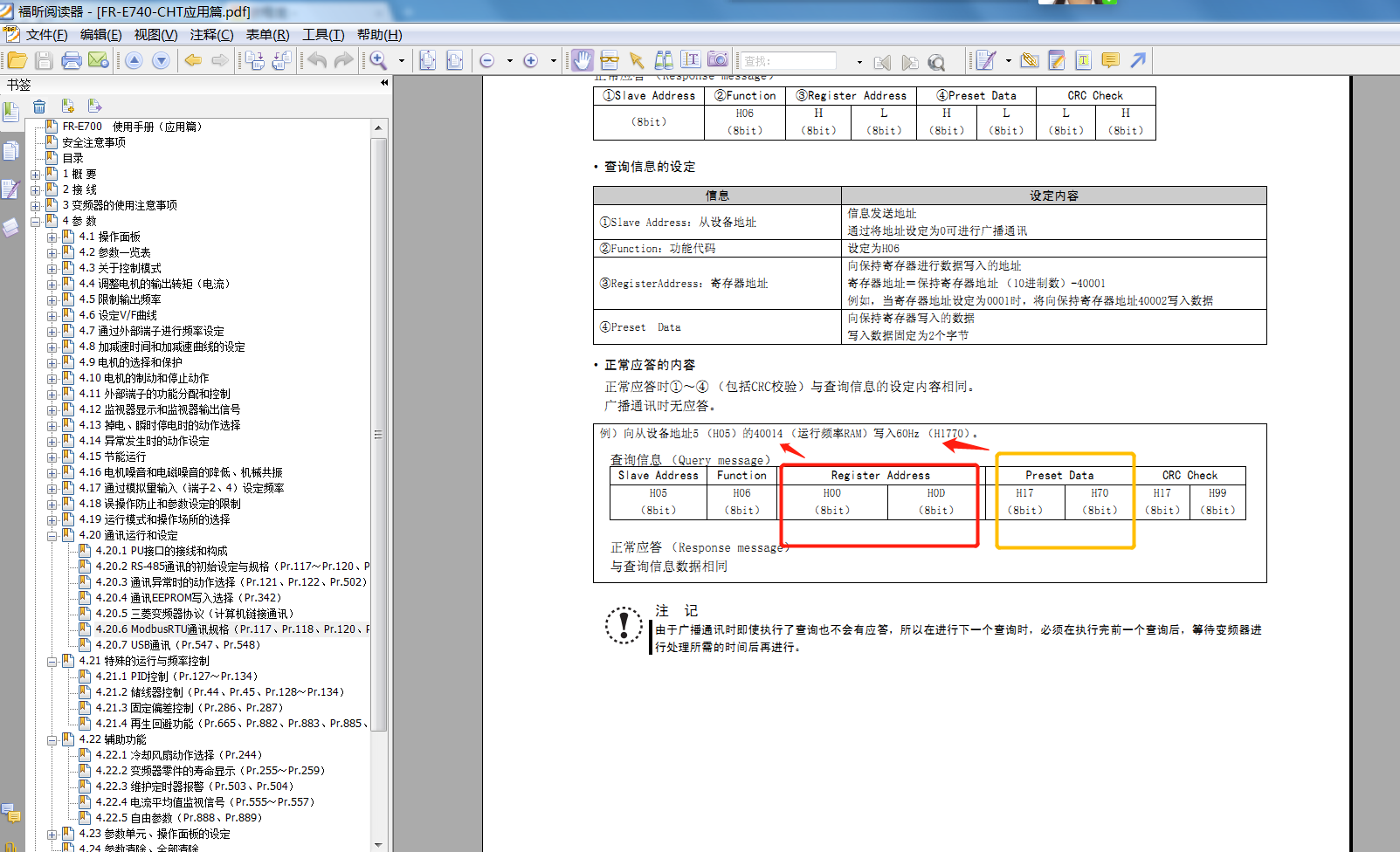
Task: Click the yellow comment note tool
Action: click(x=1110, y=60)
